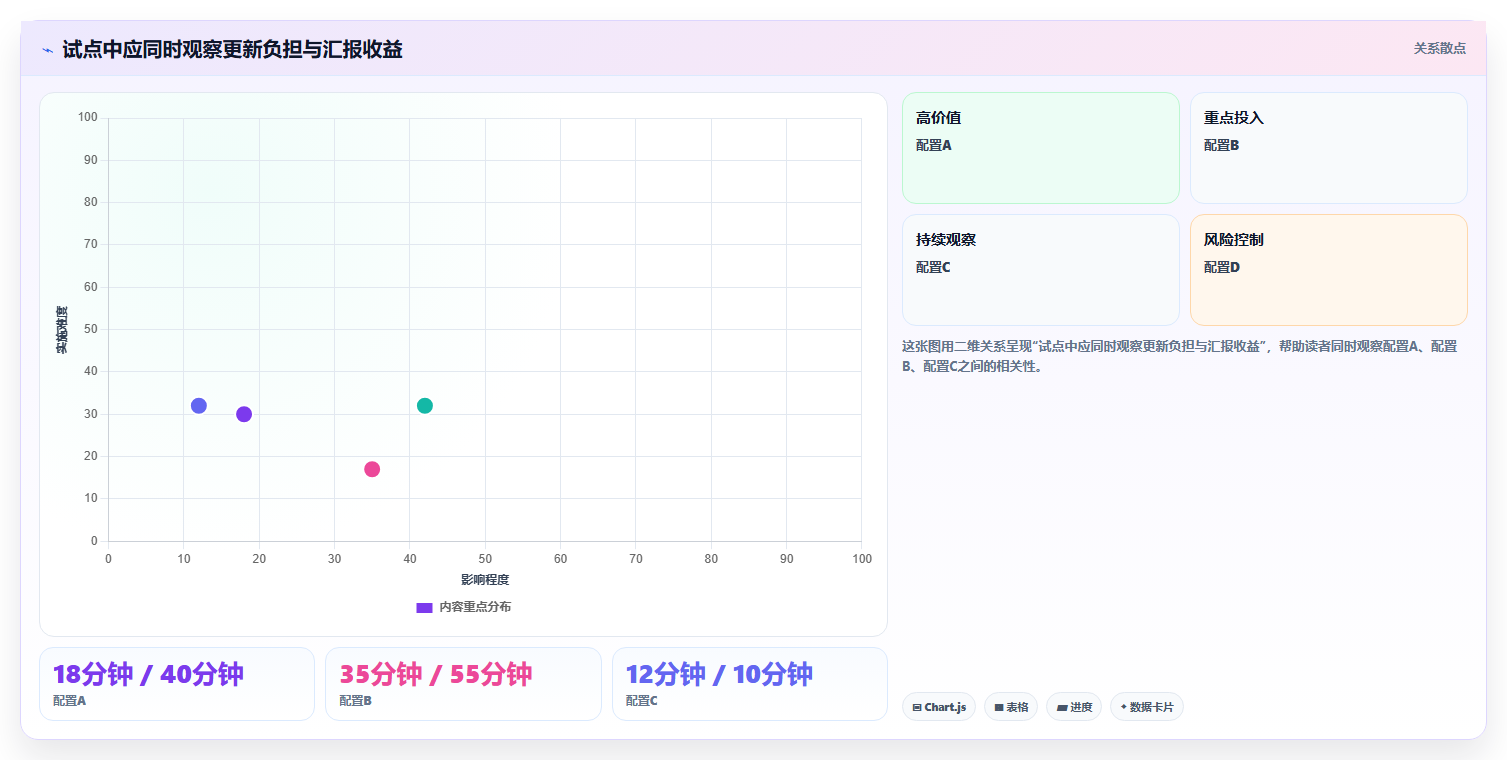Open the 持续观察 配置C quadrant card

point(1041,270)
